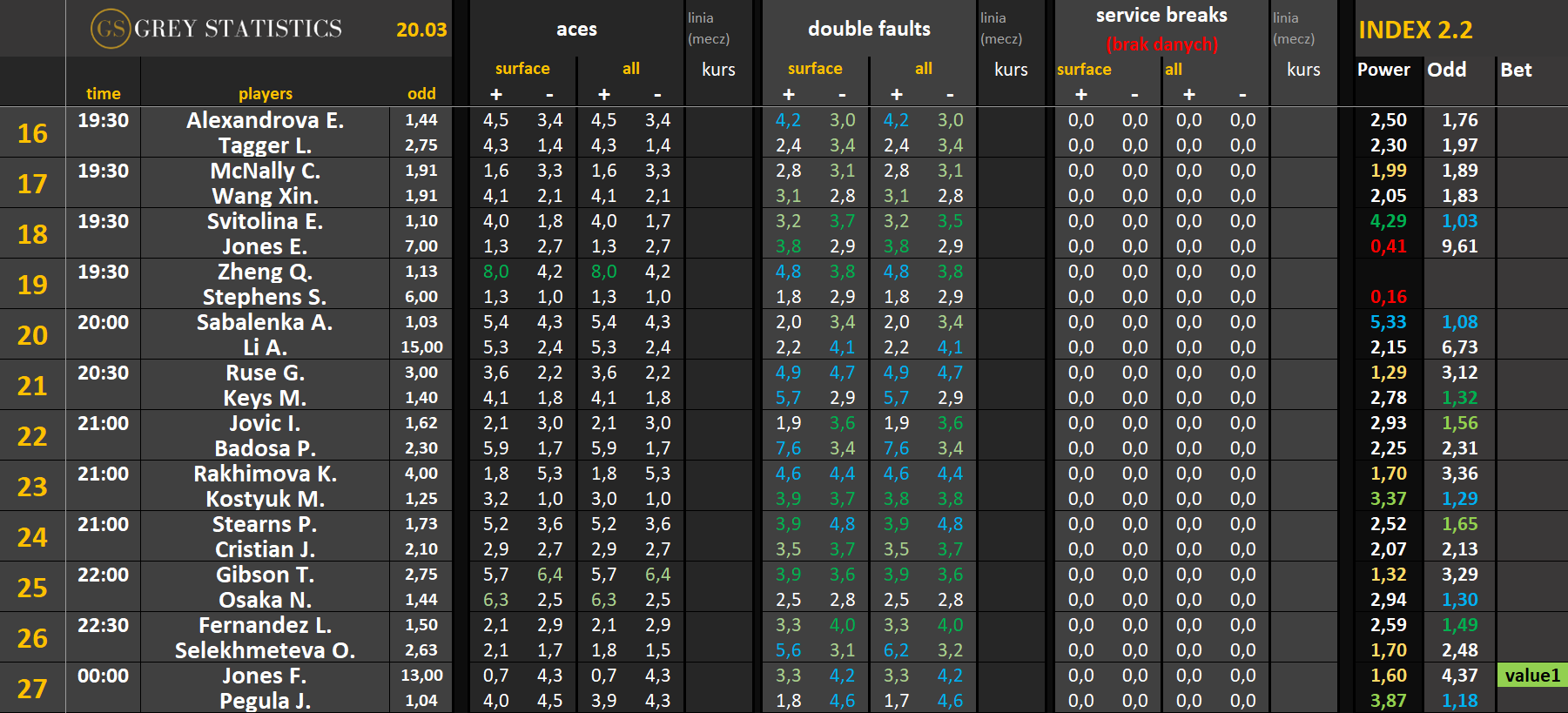Select player Svitolina E.

(x=265, y=221)
